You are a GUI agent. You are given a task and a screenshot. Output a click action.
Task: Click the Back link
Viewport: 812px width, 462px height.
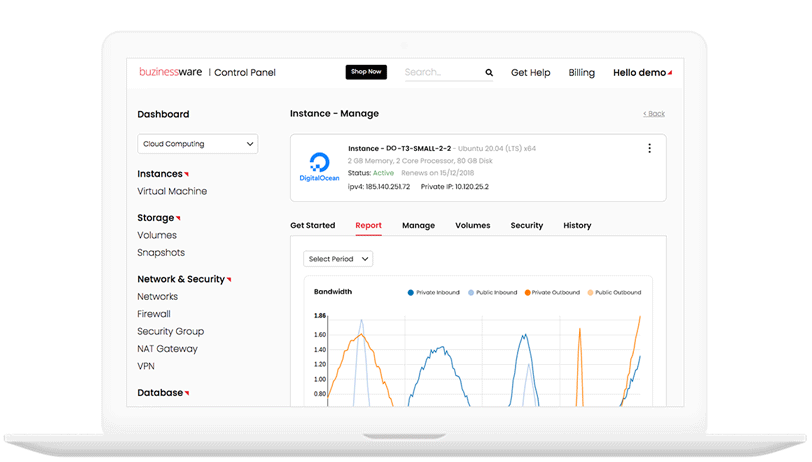pos(654,114)
